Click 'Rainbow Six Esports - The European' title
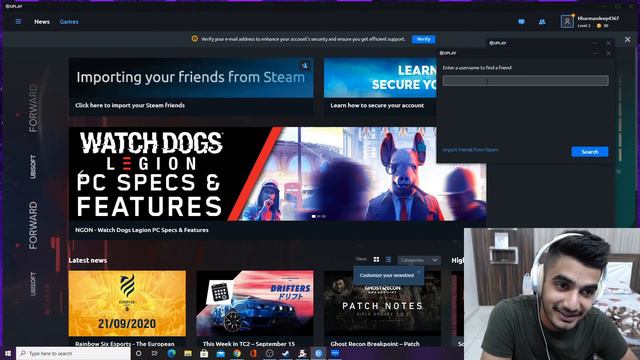 click(x=124, y=344)
